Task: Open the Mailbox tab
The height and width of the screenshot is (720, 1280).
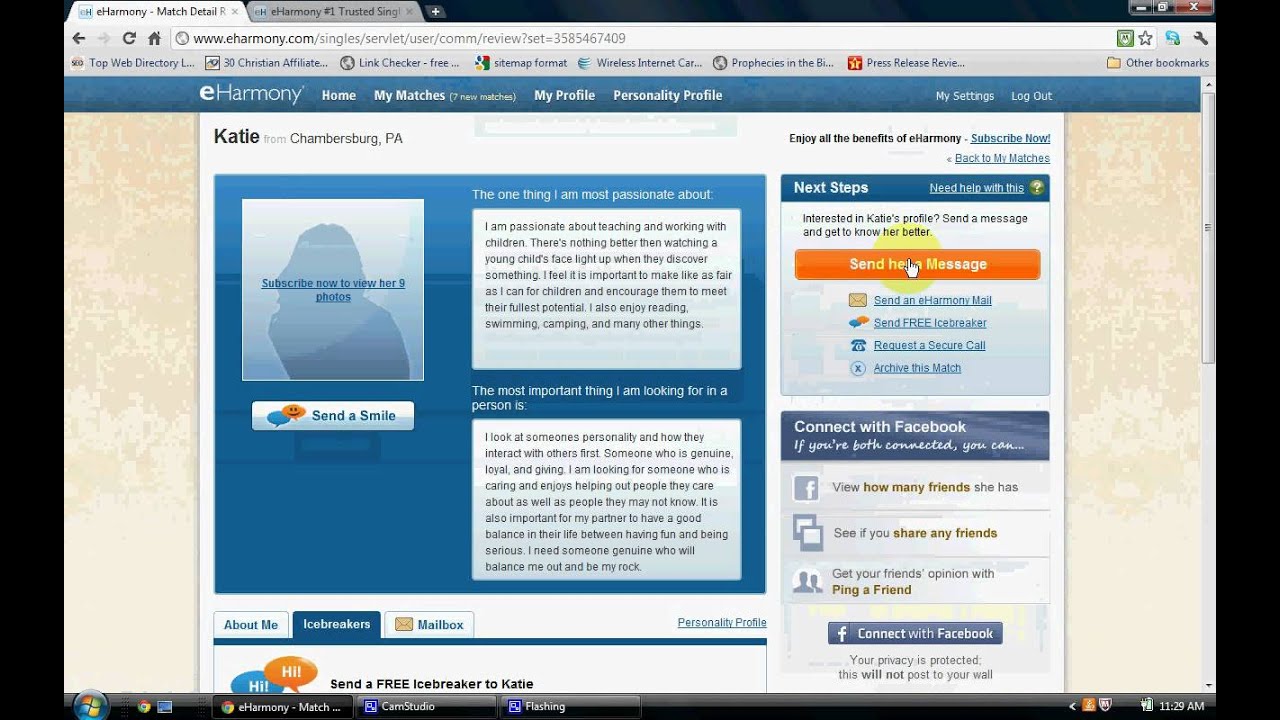Action: coord(430,625)
